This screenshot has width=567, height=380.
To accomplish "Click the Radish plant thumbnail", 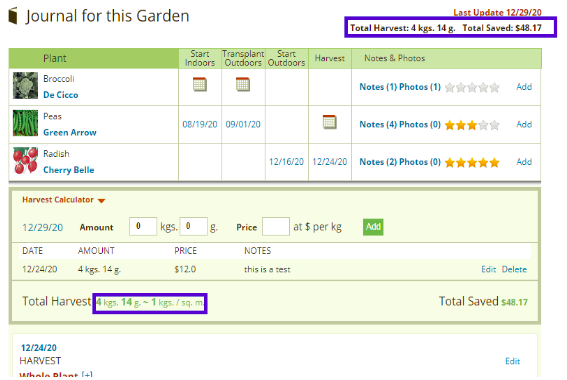I will pyautogui.click(x=25, y=161).
